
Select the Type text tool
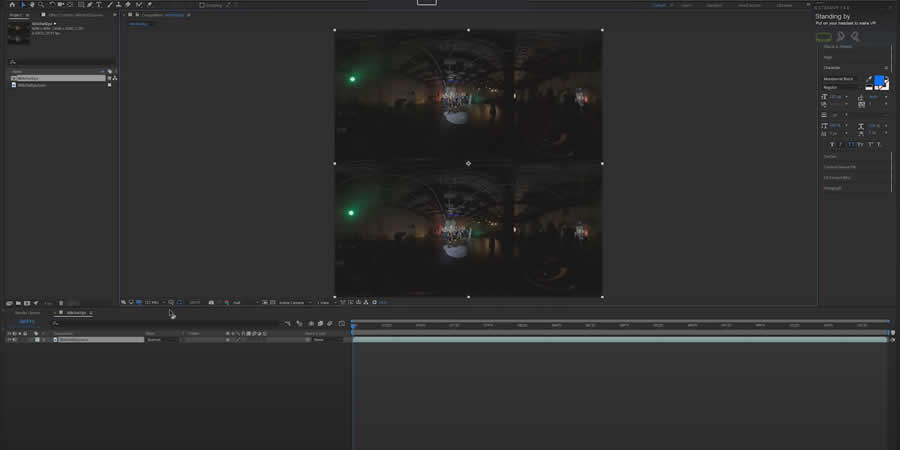[x=98, y=5]
